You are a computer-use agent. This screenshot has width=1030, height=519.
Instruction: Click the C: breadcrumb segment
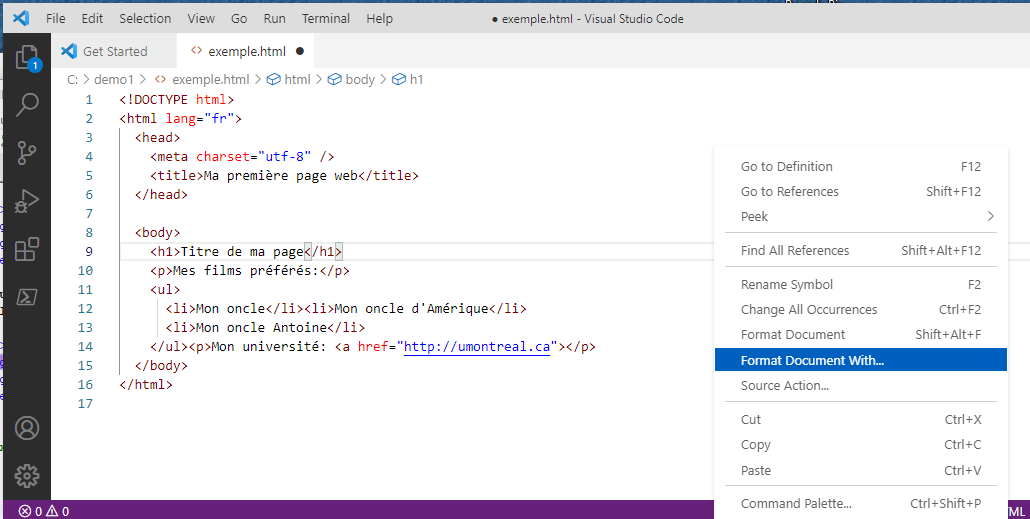pos(73,79)
